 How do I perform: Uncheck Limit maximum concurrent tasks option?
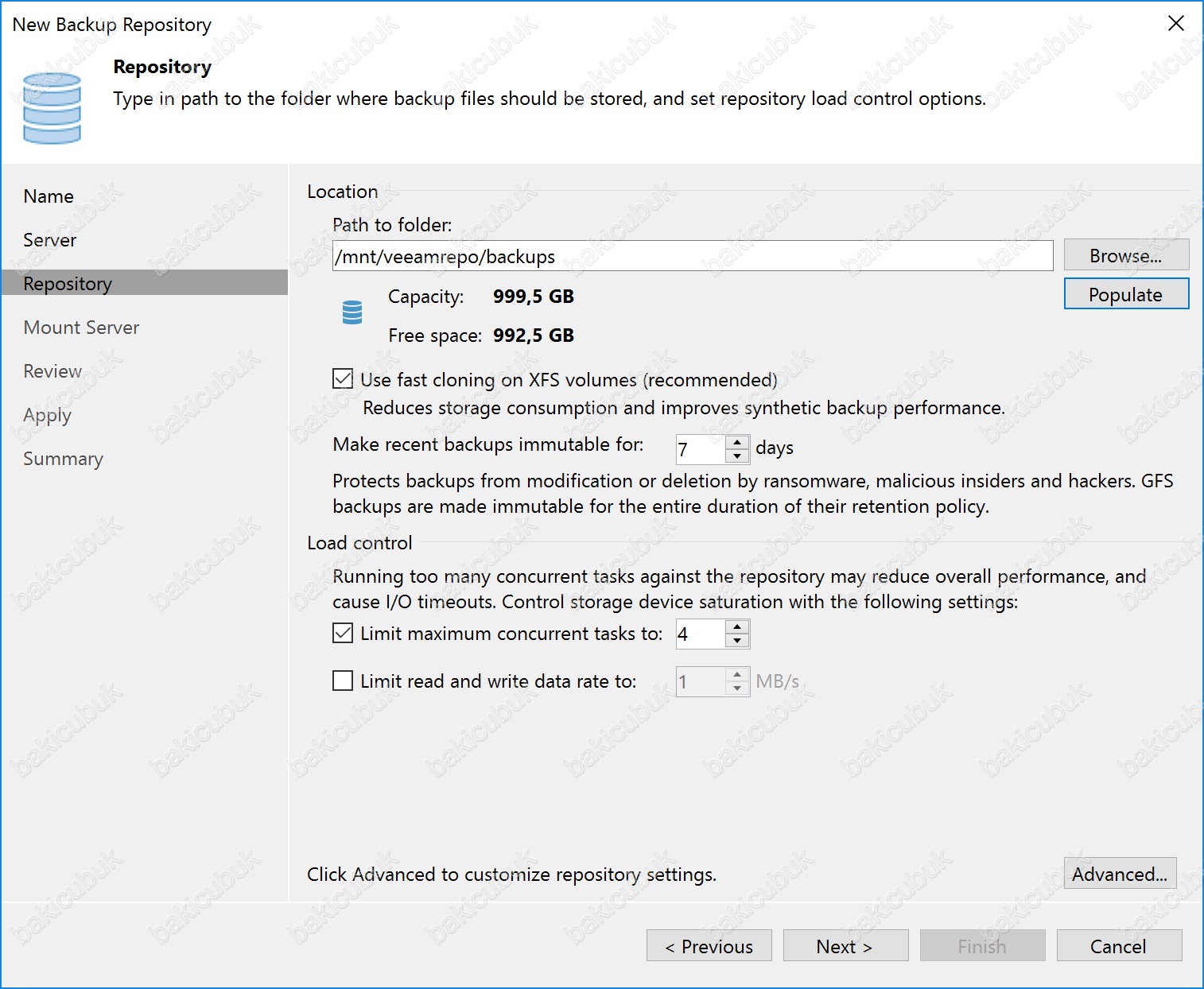[343, 634]
